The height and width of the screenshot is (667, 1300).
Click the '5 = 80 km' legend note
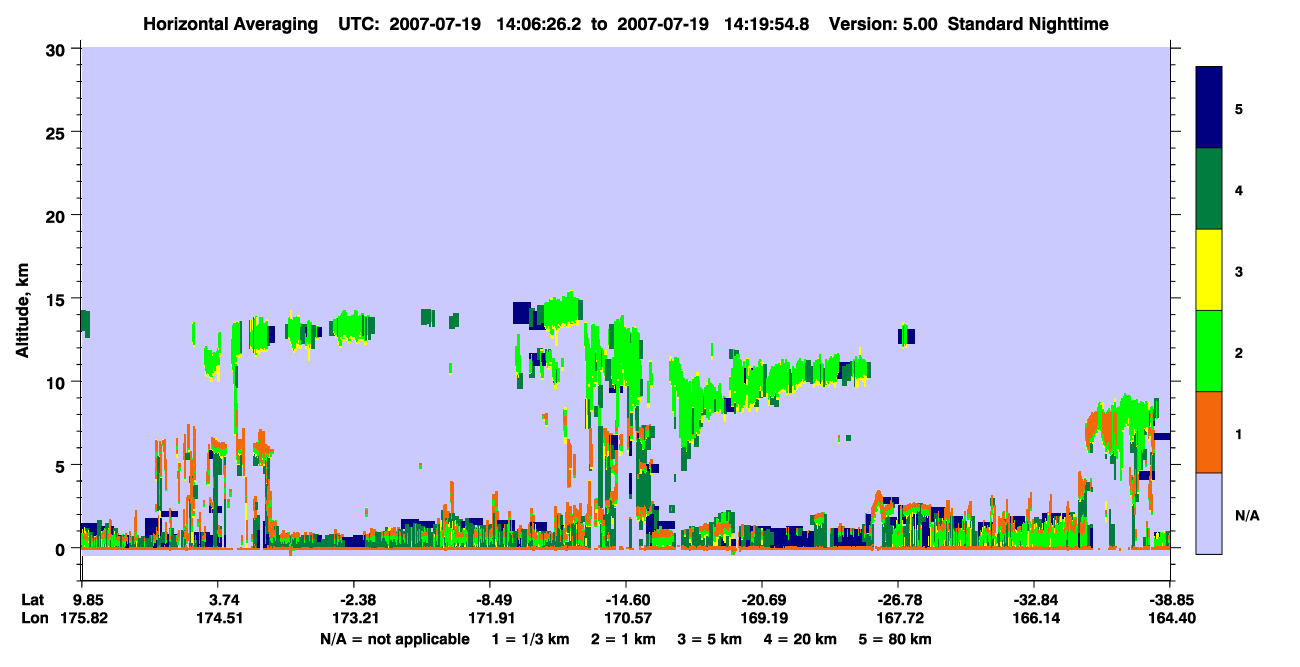(x=896, y=639)
